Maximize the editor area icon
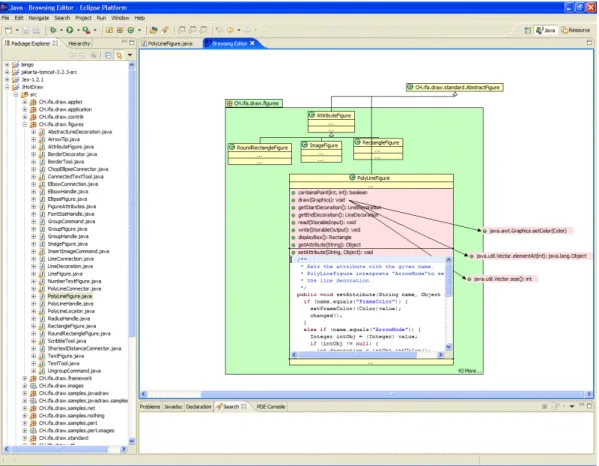This screenshot has height=466, width=599. tap(589, 43)
